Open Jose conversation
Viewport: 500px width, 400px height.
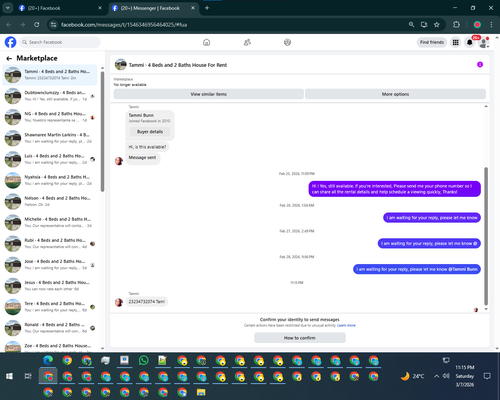click(50, 264)
